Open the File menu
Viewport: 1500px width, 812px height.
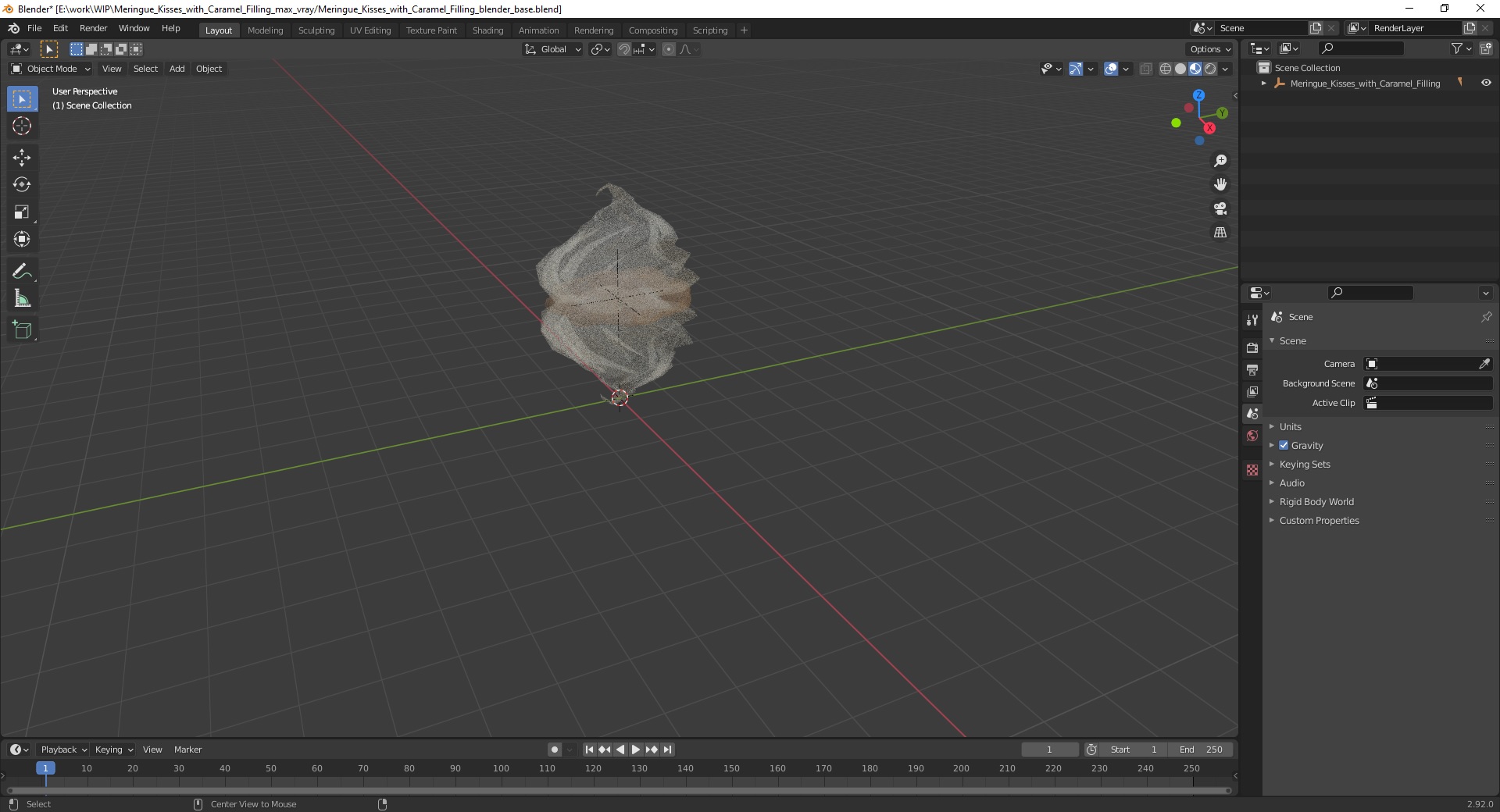click(34, 28)
